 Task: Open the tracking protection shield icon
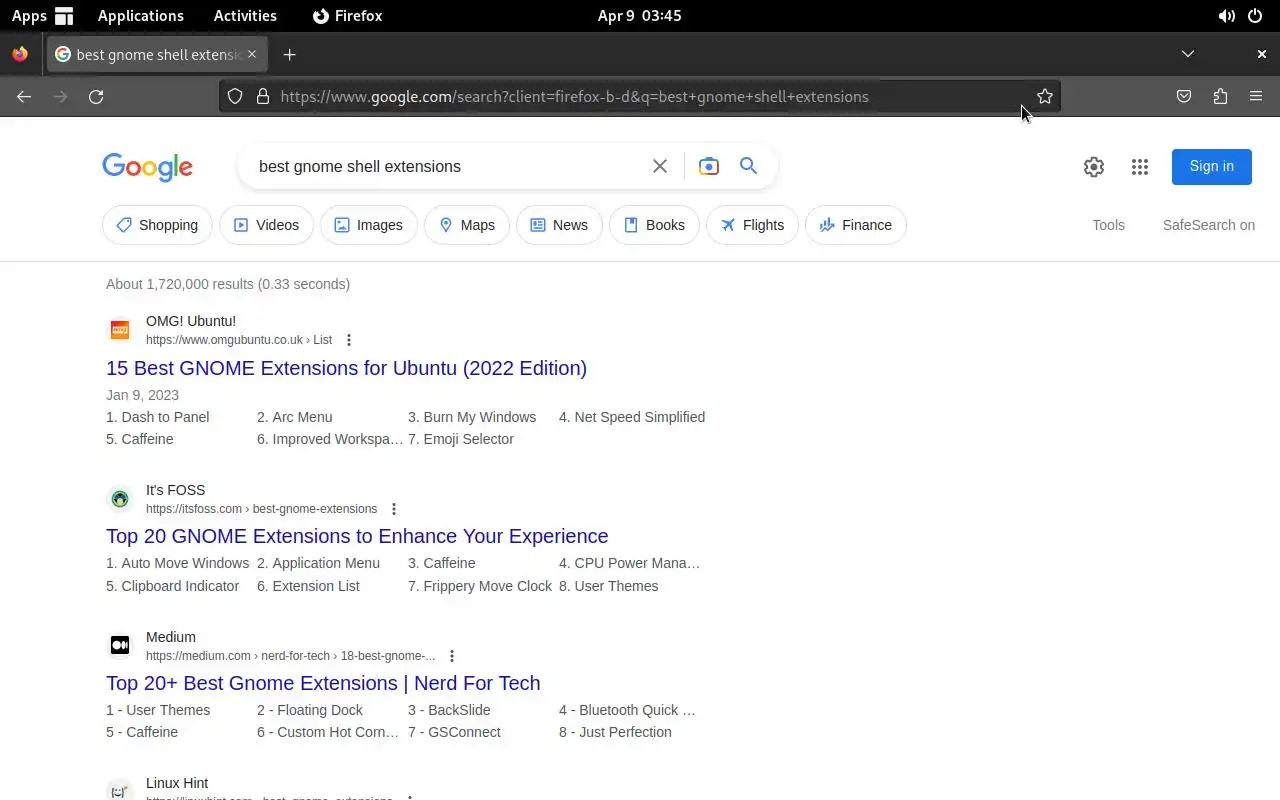click(x=235, y=96)
